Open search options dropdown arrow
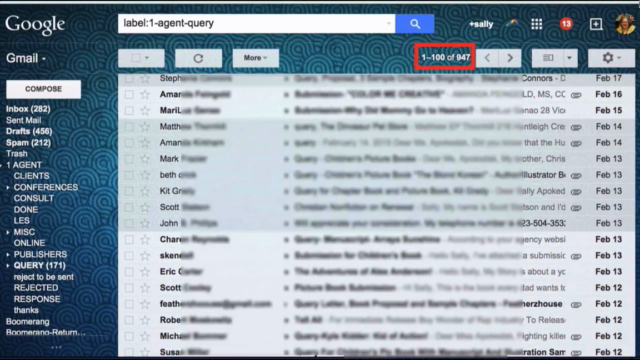640x360 pixels. [x=389, y=24]
